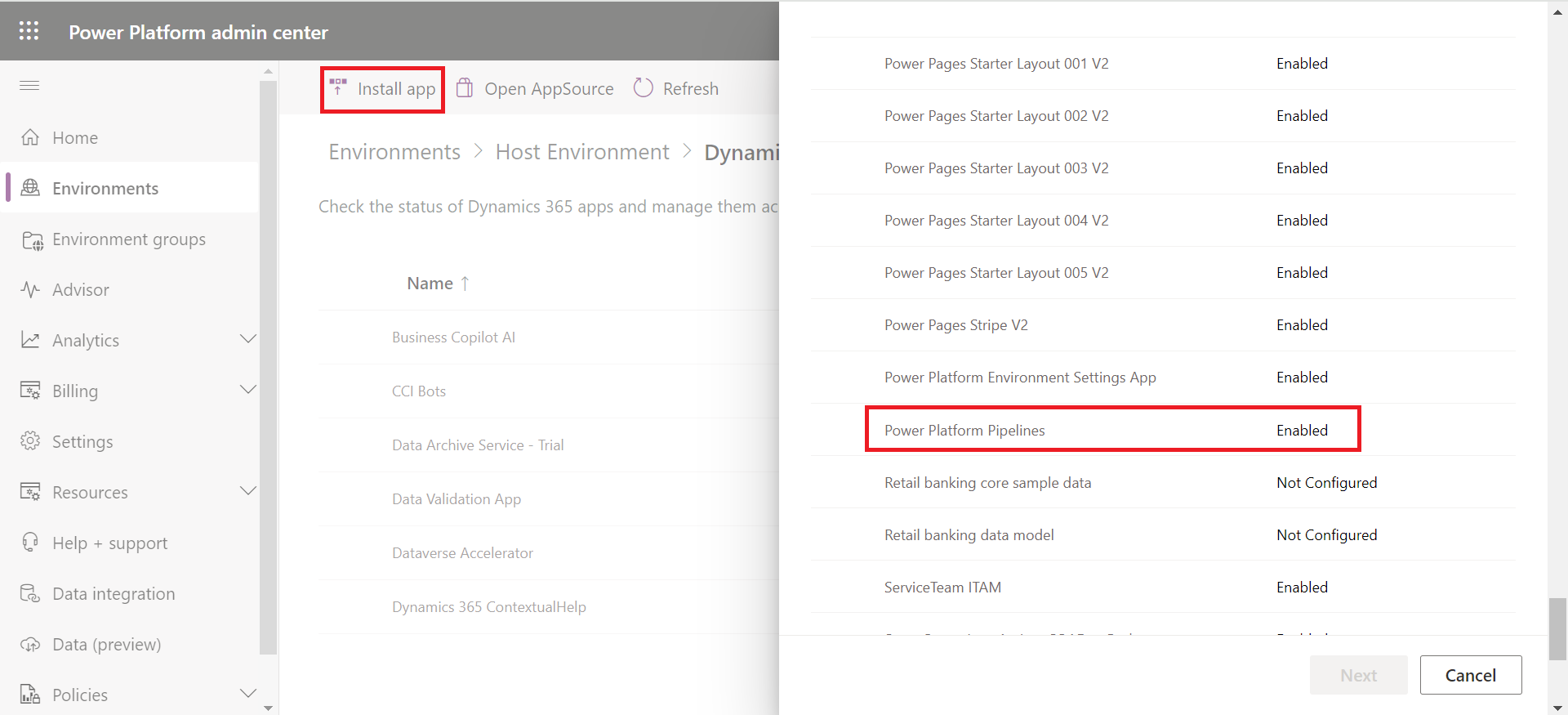Expand the Resources section chevron

coord(247,491)
